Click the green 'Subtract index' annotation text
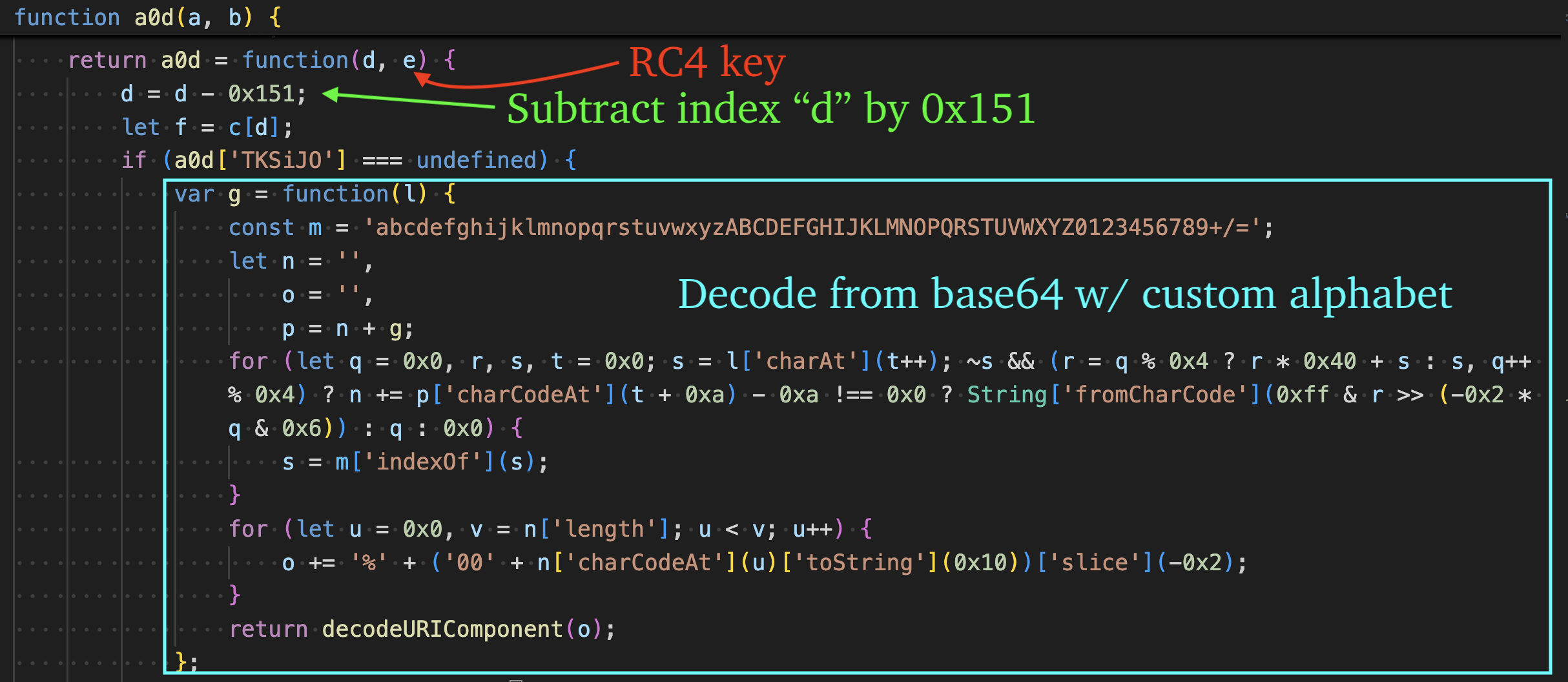The width and height of the screenshot is (1568, 682). point(769,108)
